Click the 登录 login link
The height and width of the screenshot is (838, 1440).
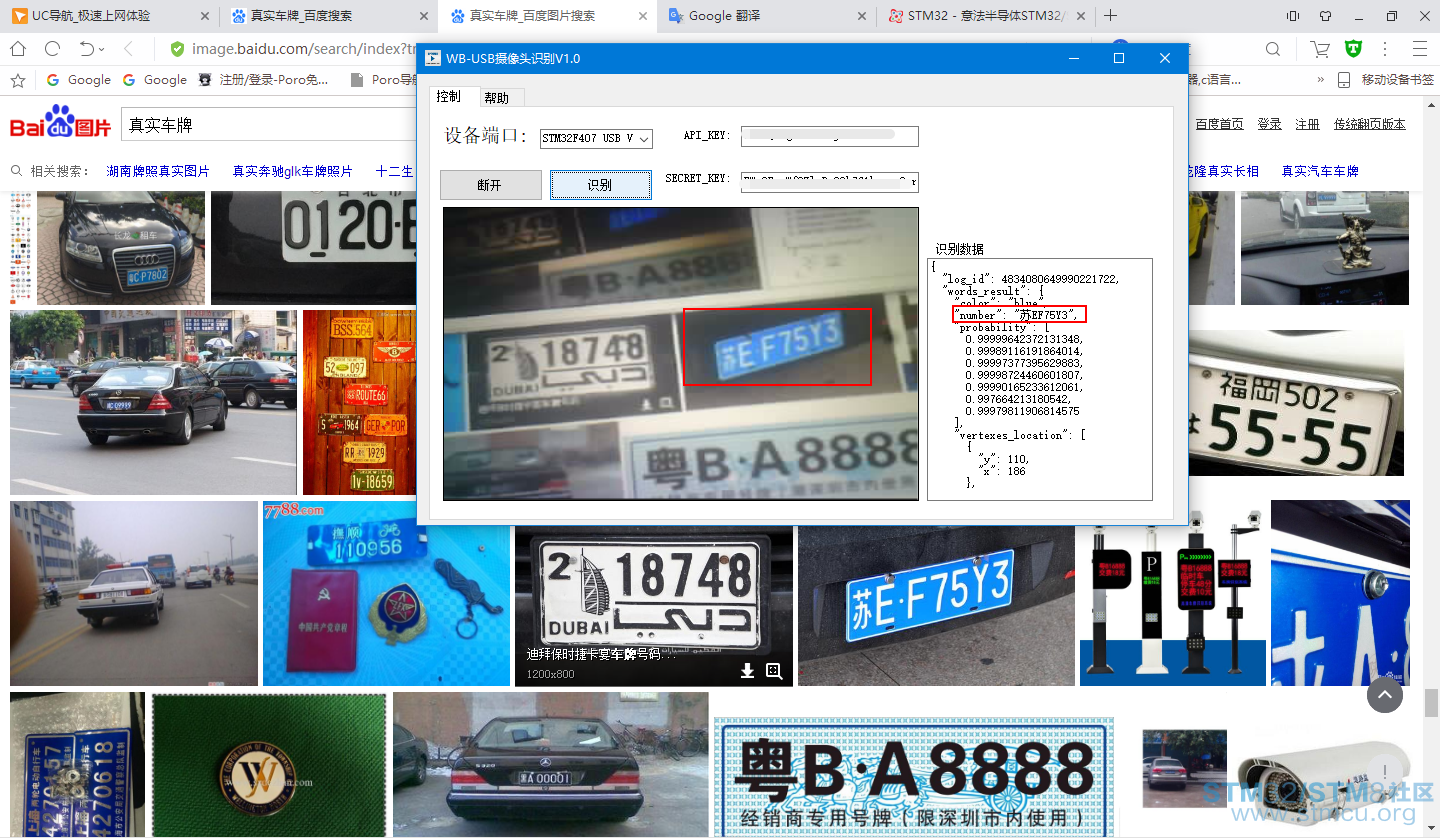point(1270,124)
